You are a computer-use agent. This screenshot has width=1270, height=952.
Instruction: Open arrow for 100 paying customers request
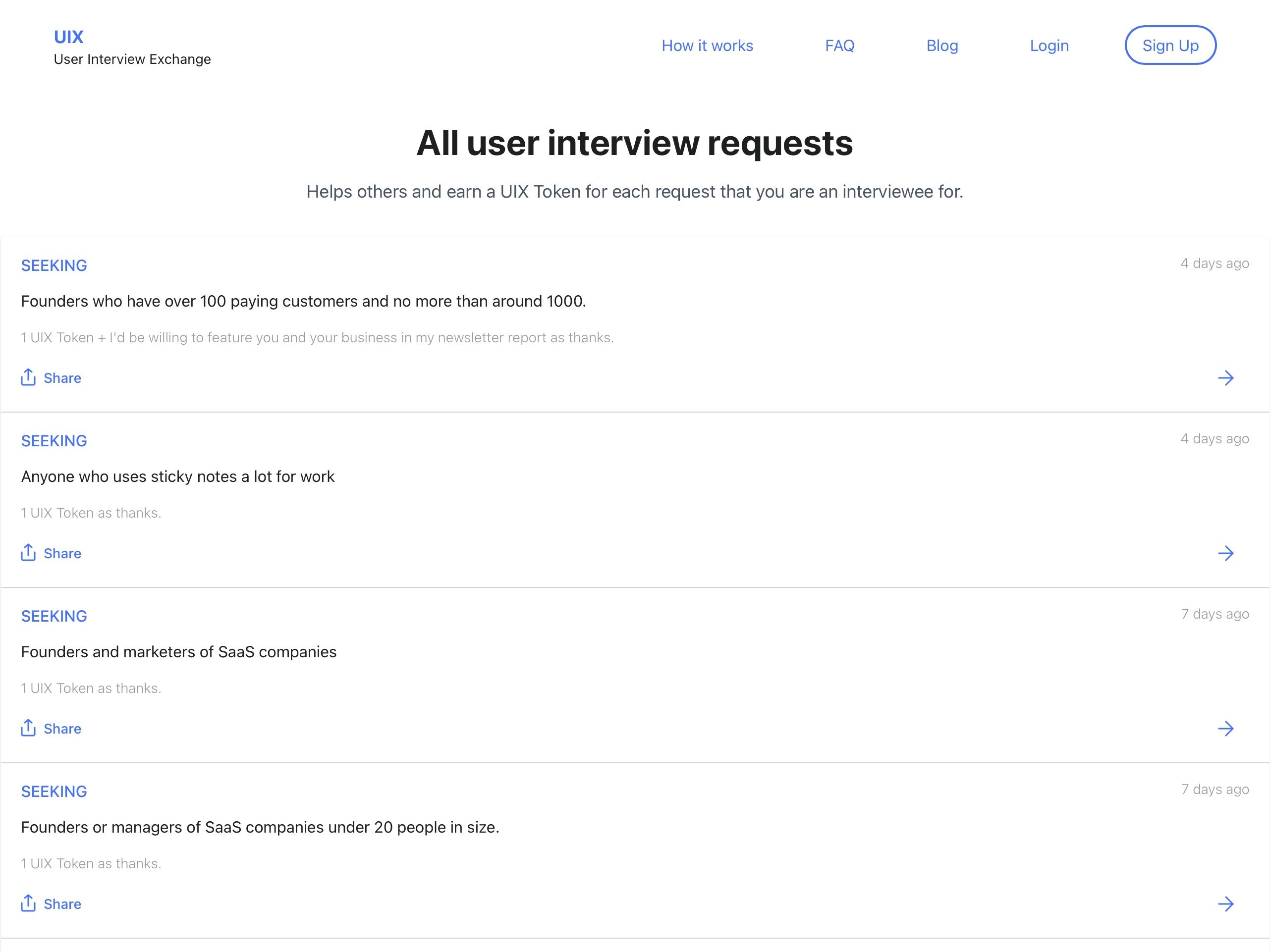pyautogui.click(x=1225, y=378)
